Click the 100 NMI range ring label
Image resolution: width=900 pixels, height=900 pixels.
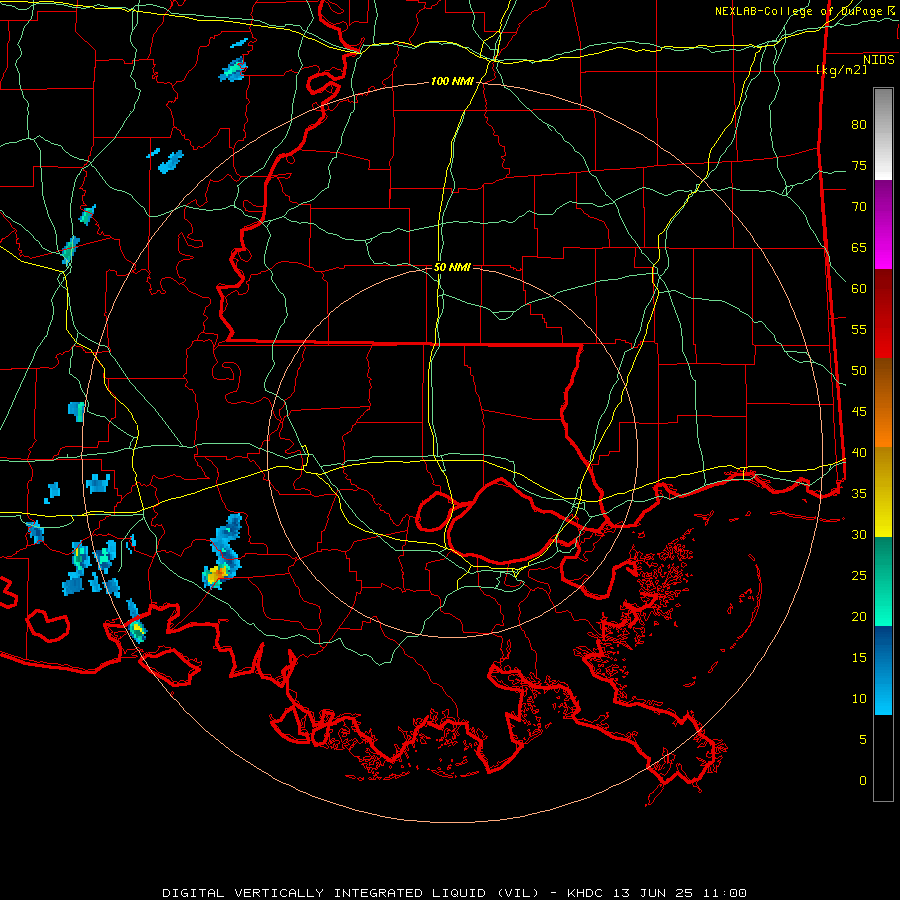pyautogui.click(x=452, y=82)
